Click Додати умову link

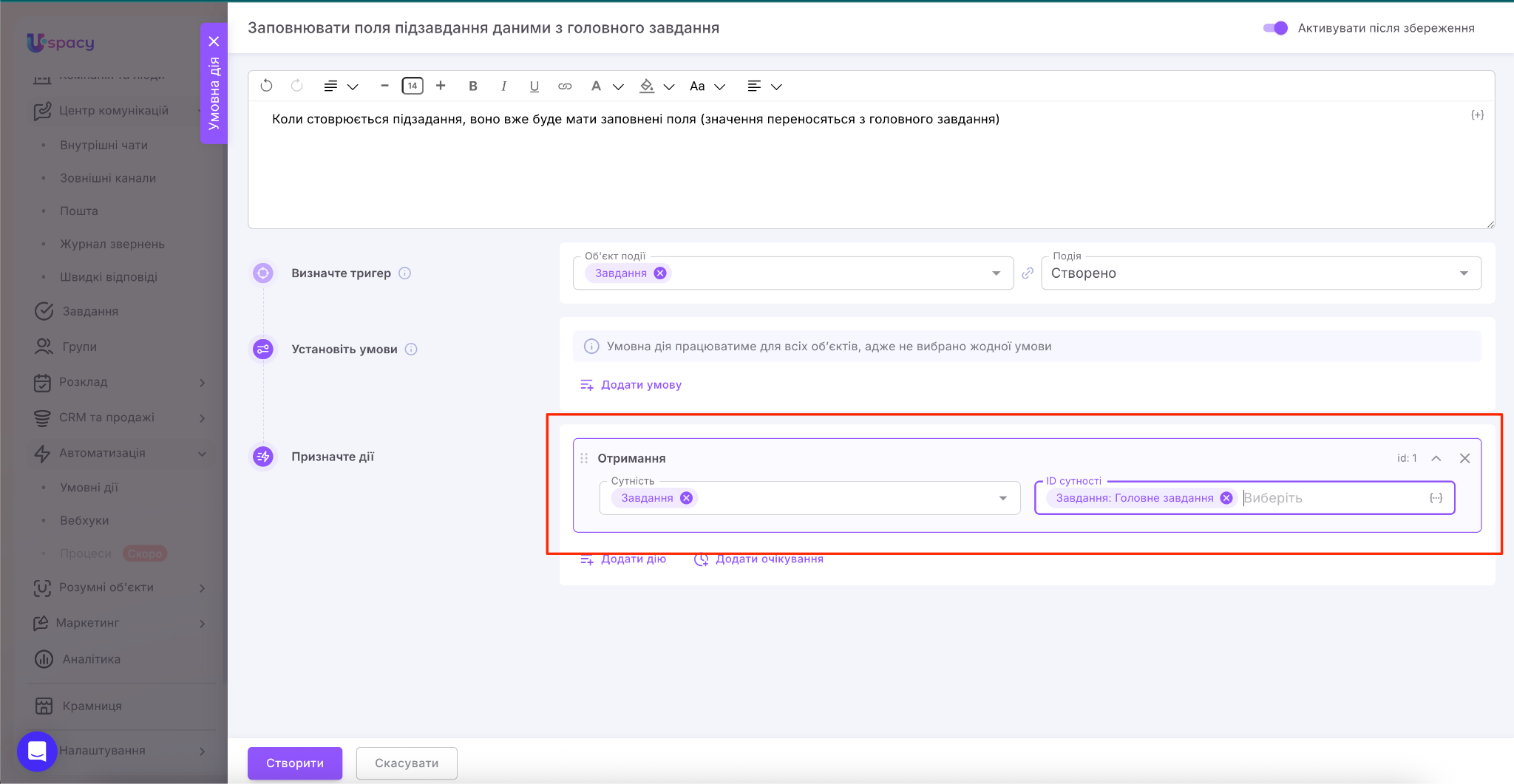pyautogui.click(x=640, y=385)
